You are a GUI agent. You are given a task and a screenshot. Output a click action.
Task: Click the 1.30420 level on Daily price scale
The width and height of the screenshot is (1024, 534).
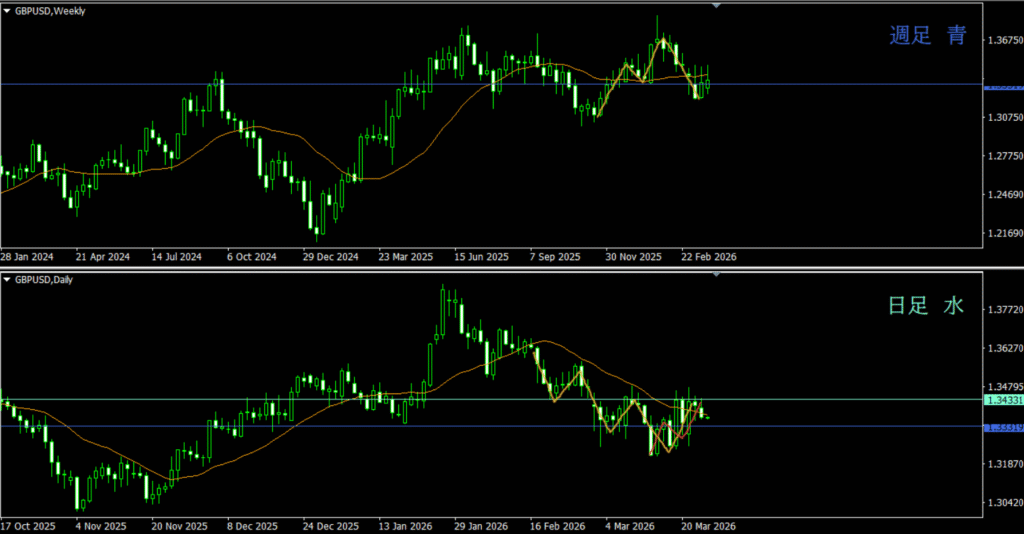1003,504
